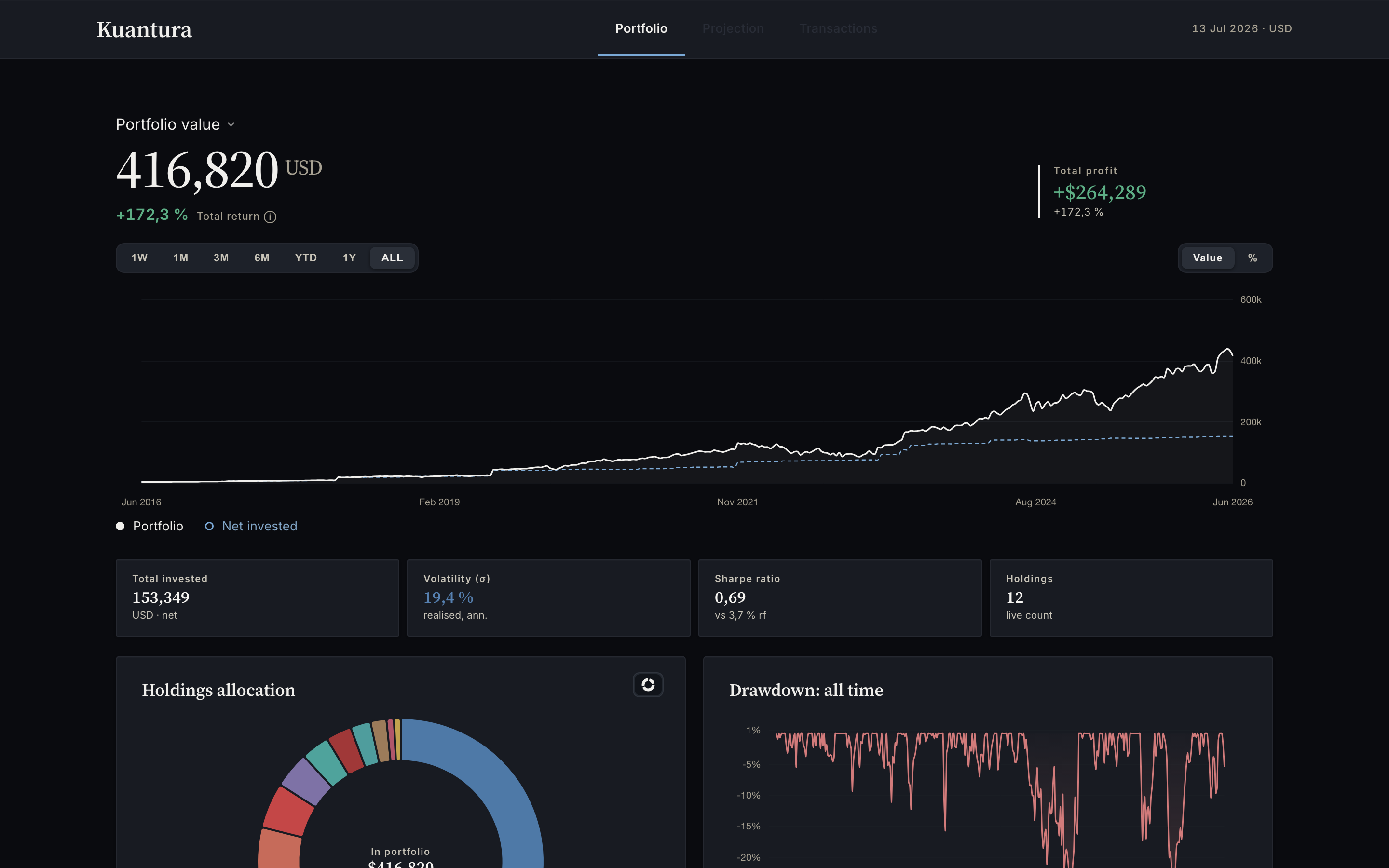Select the ALL time range

[x=392, y=258]
